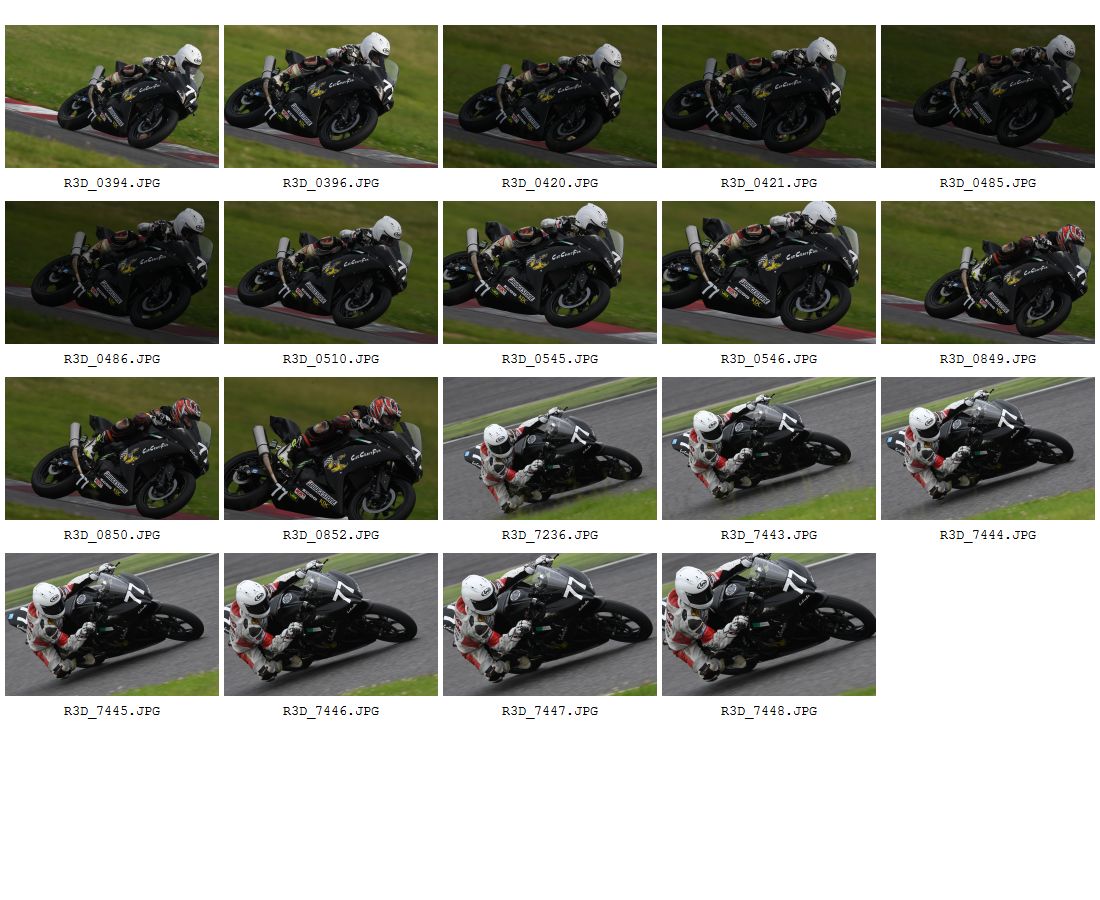
Task: Click the R3D_0486.JPG thumbnail
Action: (112, 273)
